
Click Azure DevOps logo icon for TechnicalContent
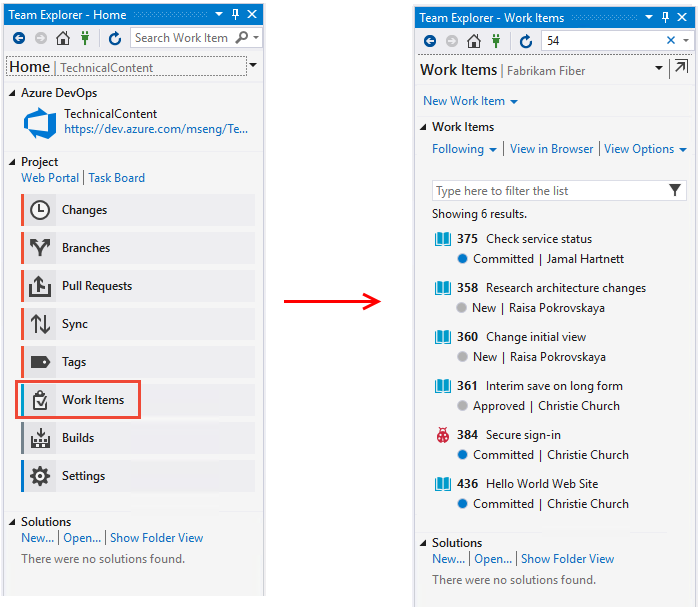coord(40,123)
